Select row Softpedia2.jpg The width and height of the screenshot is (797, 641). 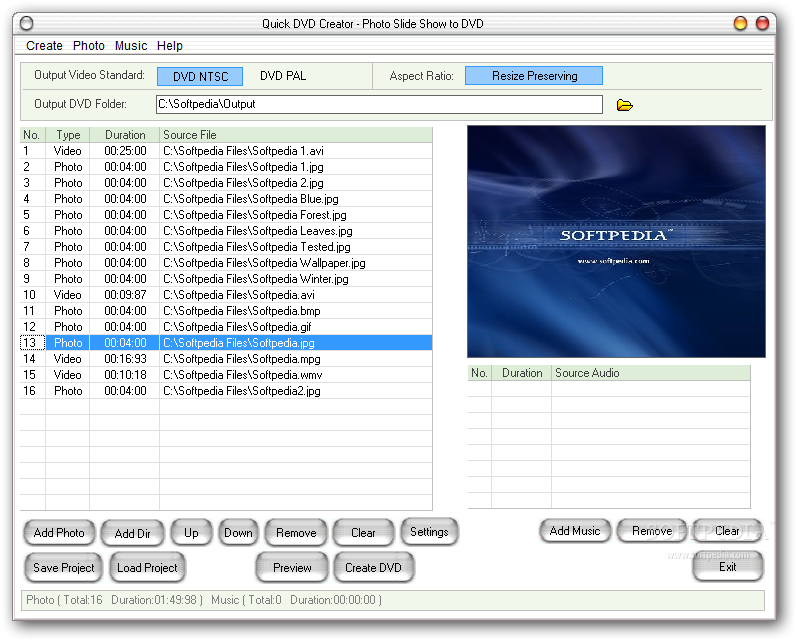click(x=226, y=391)
